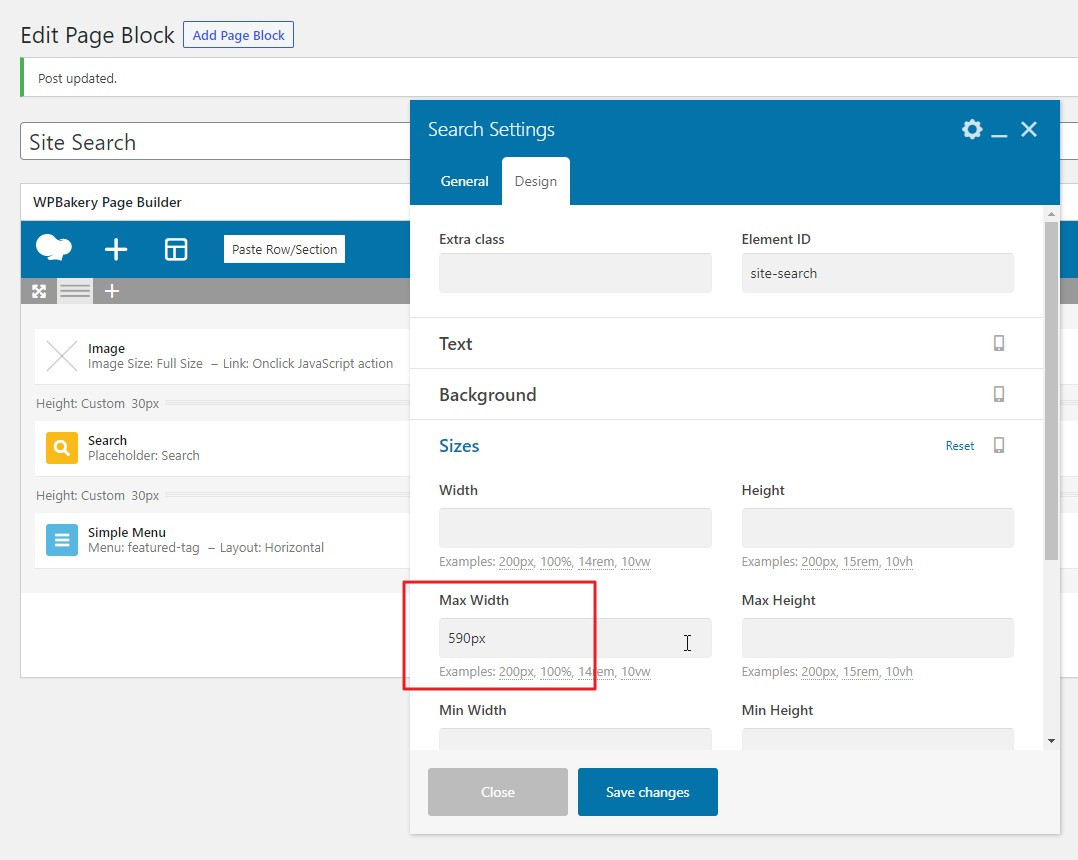The width and height of the screenshot is (1078, 860).
Task: Select the Search element row
Action: (223, 448)
